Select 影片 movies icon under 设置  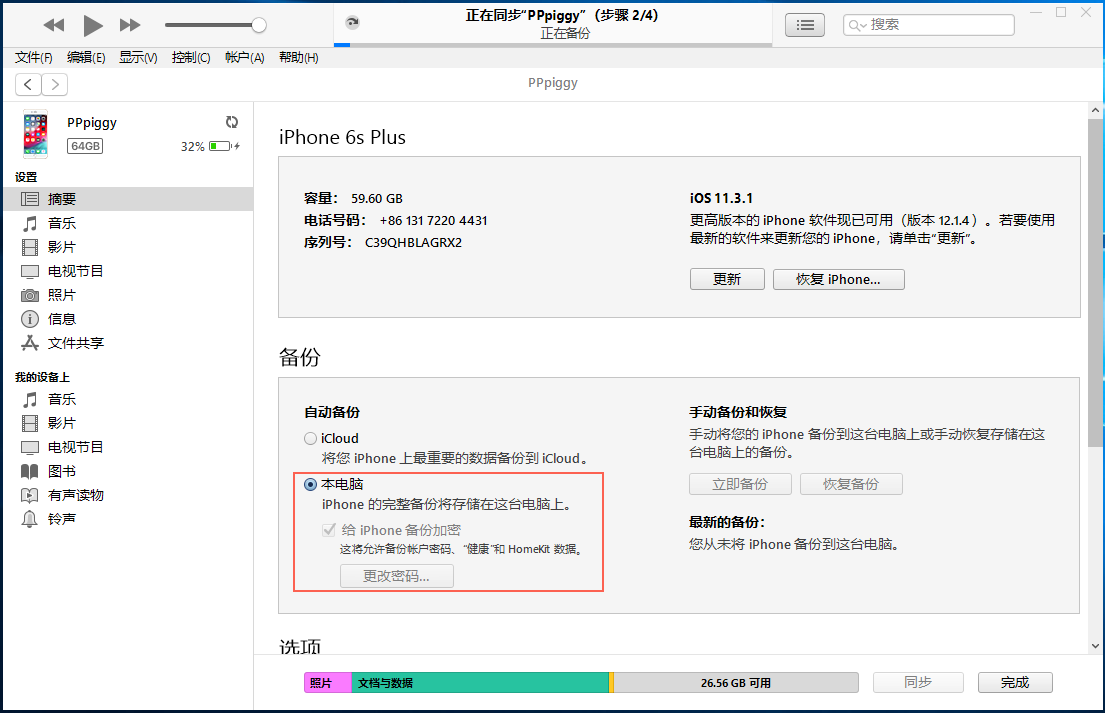click(x=30, y=247)
